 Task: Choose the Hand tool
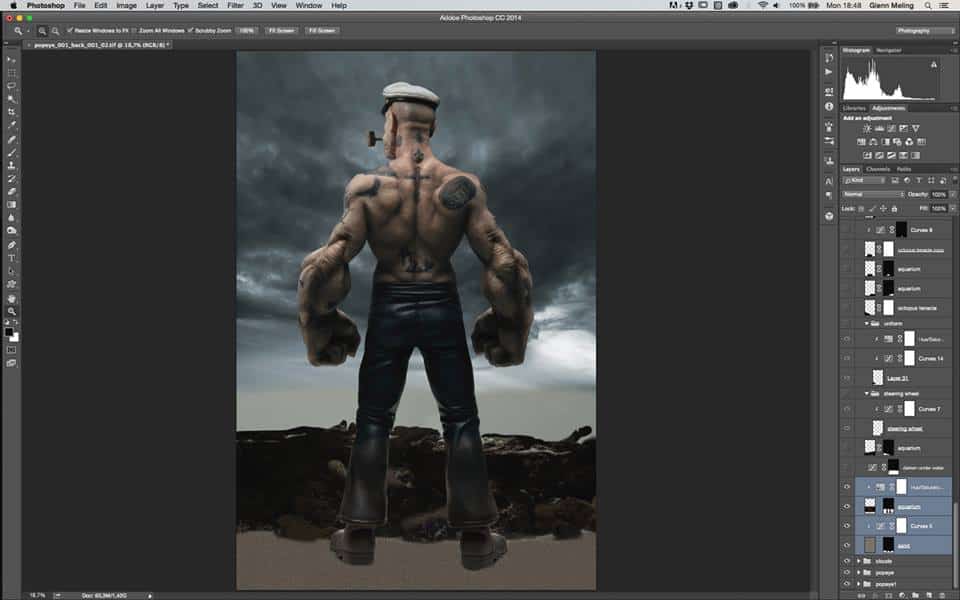[x=12, y=298]
